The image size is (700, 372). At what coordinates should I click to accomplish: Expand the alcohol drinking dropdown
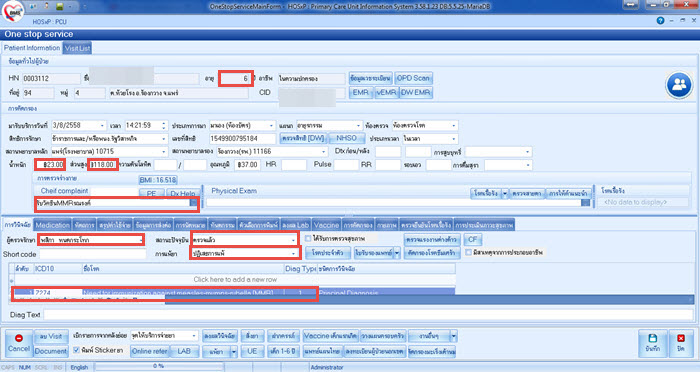[527, 165]
